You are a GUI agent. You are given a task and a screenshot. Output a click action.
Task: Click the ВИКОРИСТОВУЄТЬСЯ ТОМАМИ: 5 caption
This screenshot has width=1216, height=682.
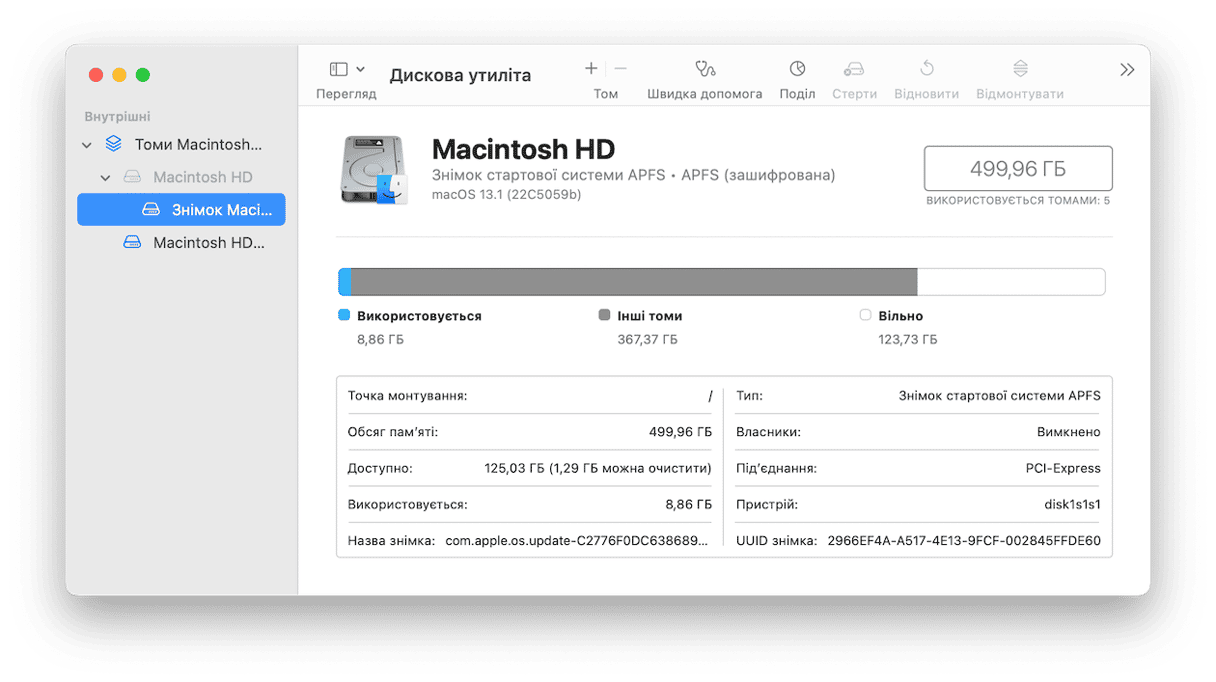click(1018, 201)
